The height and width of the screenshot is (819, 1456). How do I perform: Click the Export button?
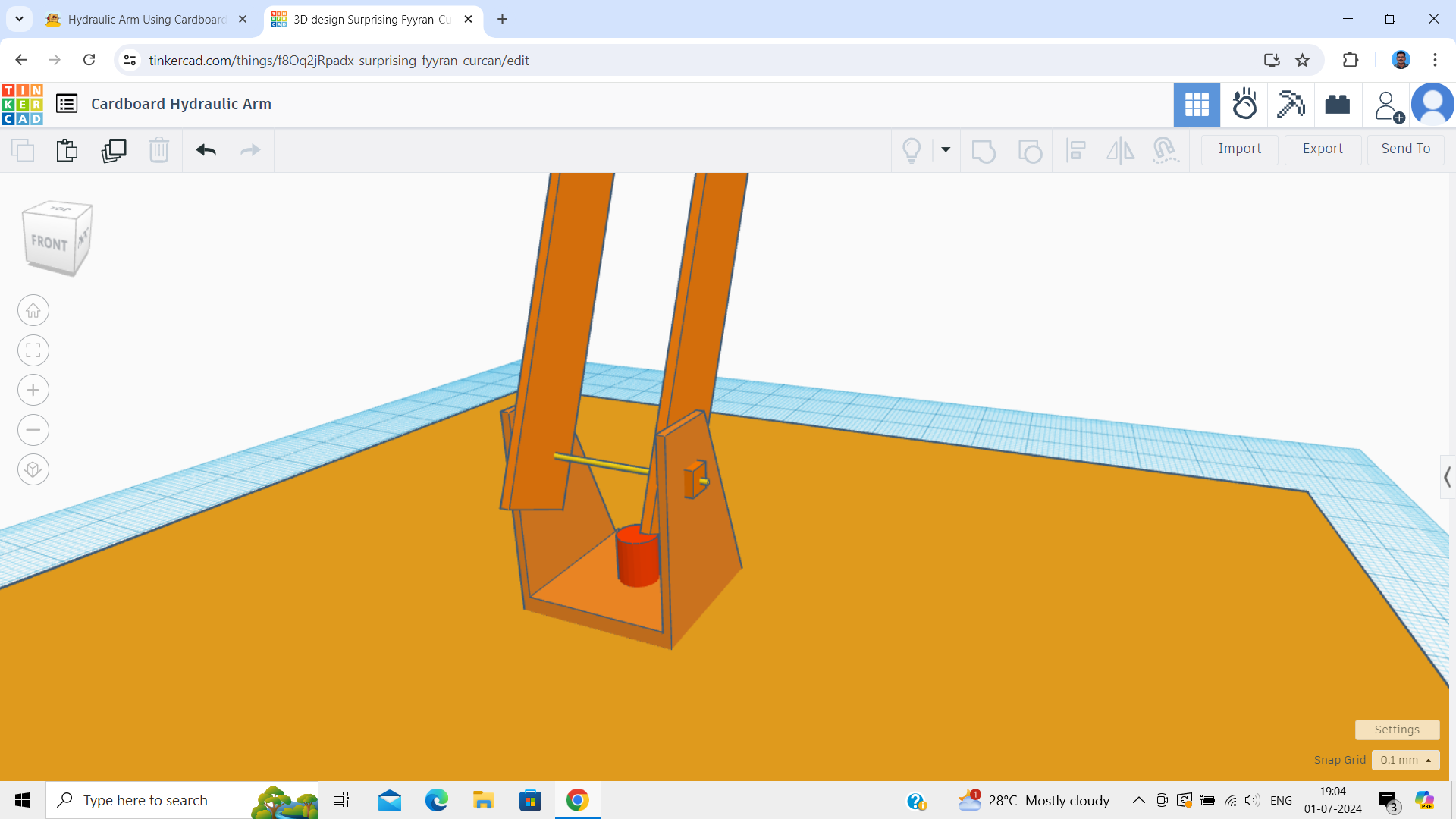pyautogui.click(x=1323, y=149)
